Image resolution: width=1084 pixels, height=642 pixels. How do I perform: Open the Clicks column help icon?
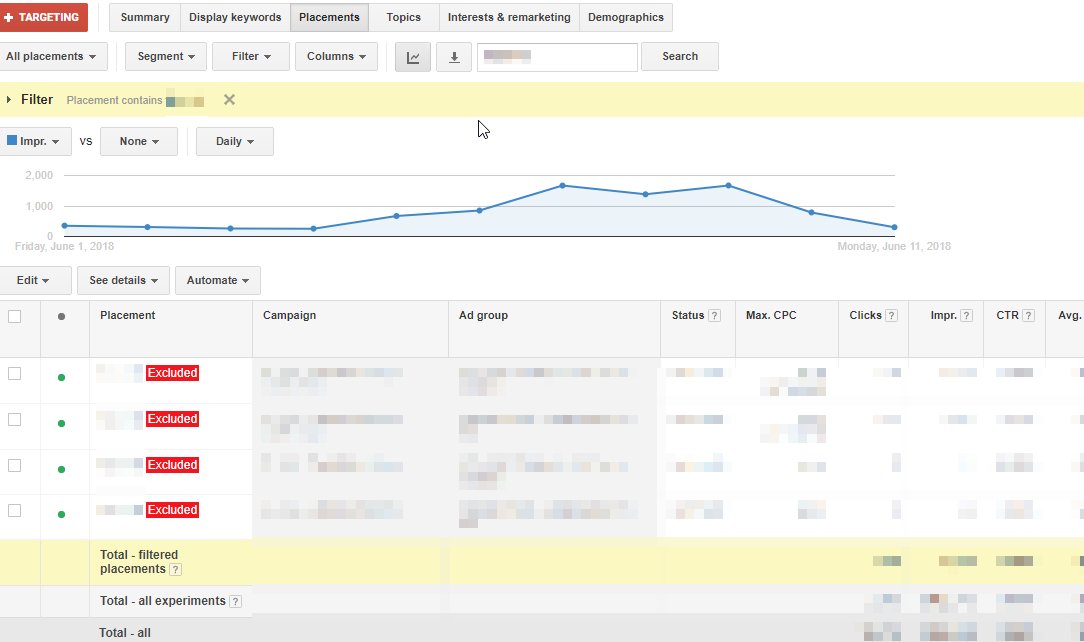pos(891,316)
